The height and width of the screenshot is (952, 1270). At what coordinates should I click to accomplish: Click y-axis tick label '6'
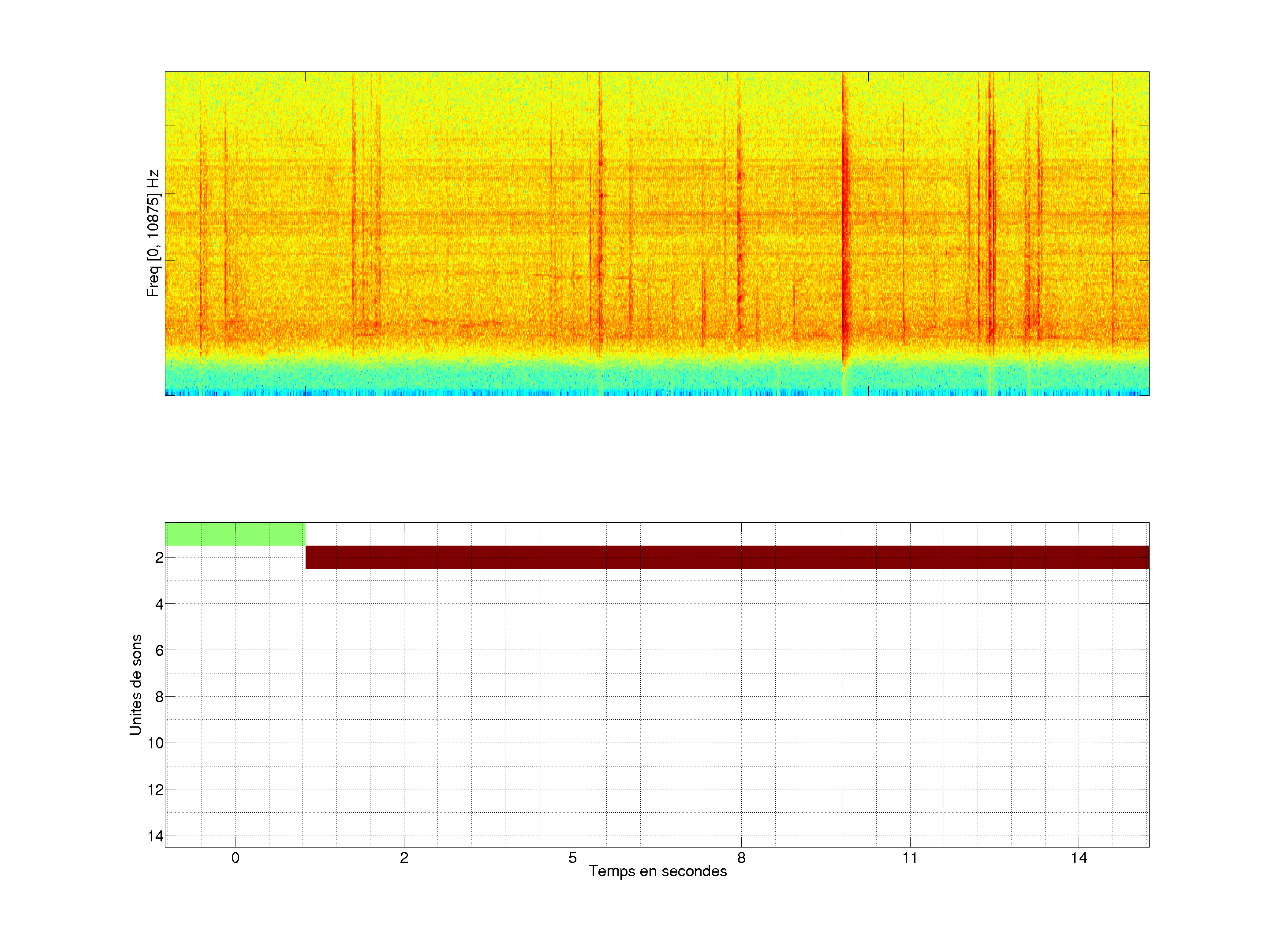[x=159, y=650]
